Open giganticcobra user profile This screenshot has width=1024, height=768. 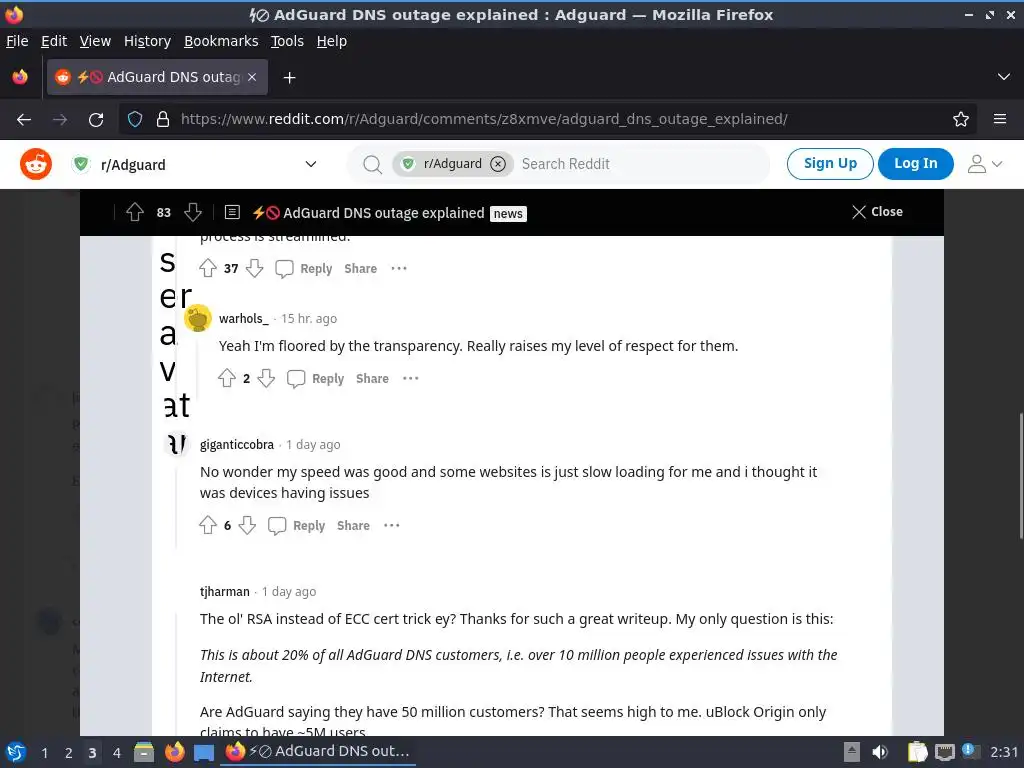tap(236, 445)
